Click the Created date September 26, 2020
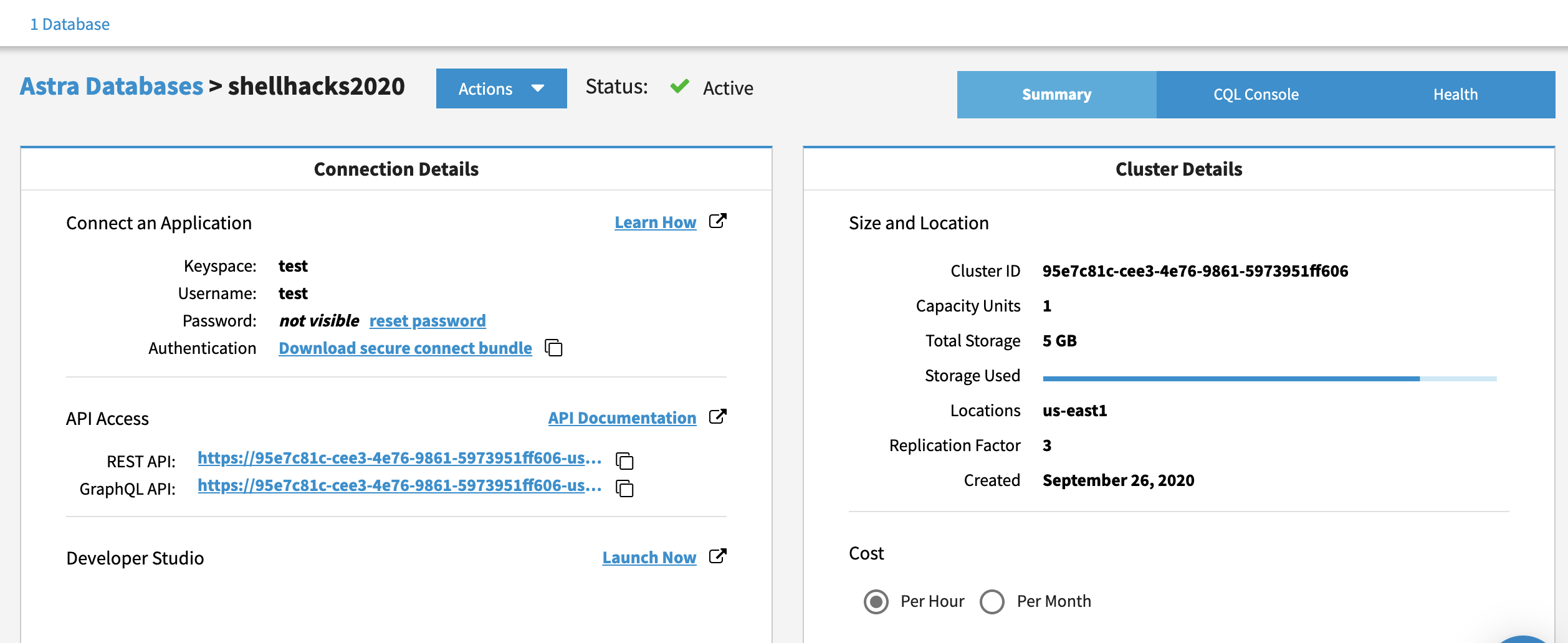This screenshot has height=643, width=1568. click(x=1119, y=480)
